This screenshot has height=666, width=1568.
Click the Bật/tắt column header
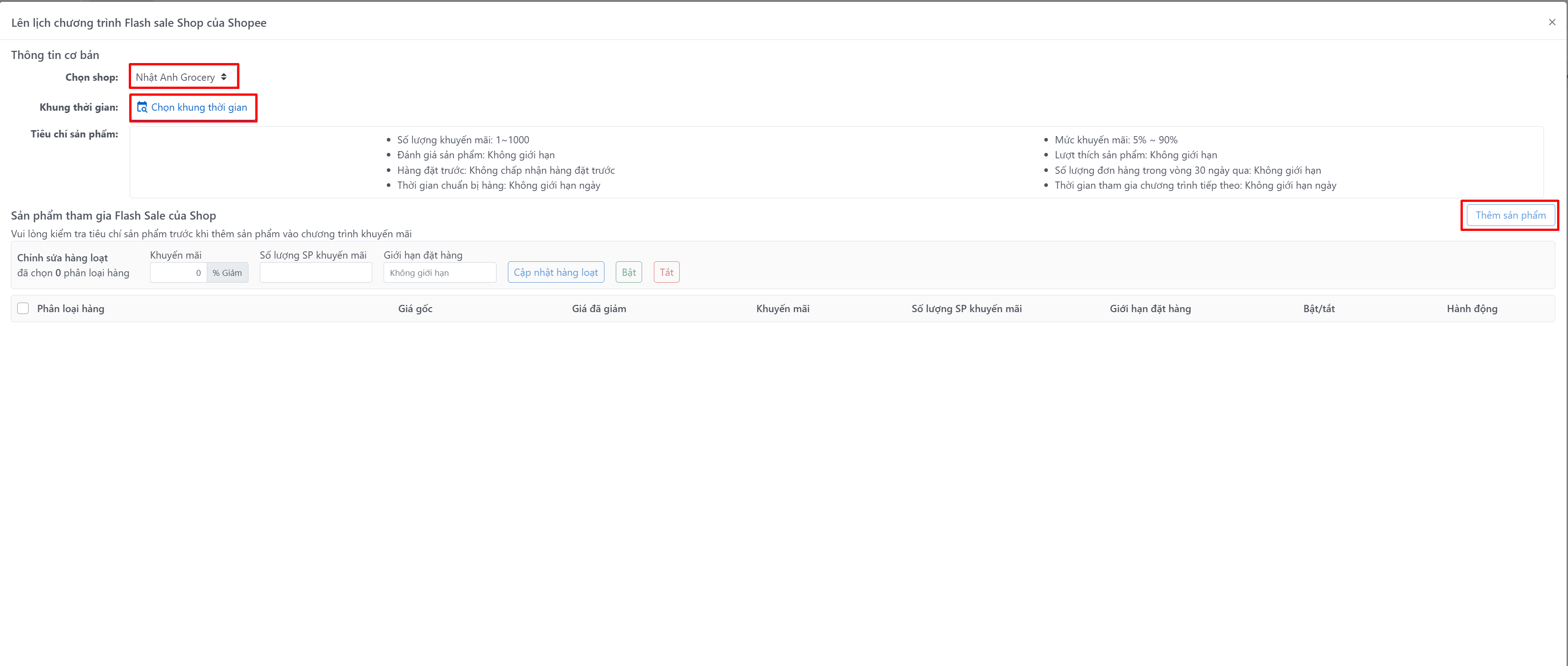(1319, 309)
